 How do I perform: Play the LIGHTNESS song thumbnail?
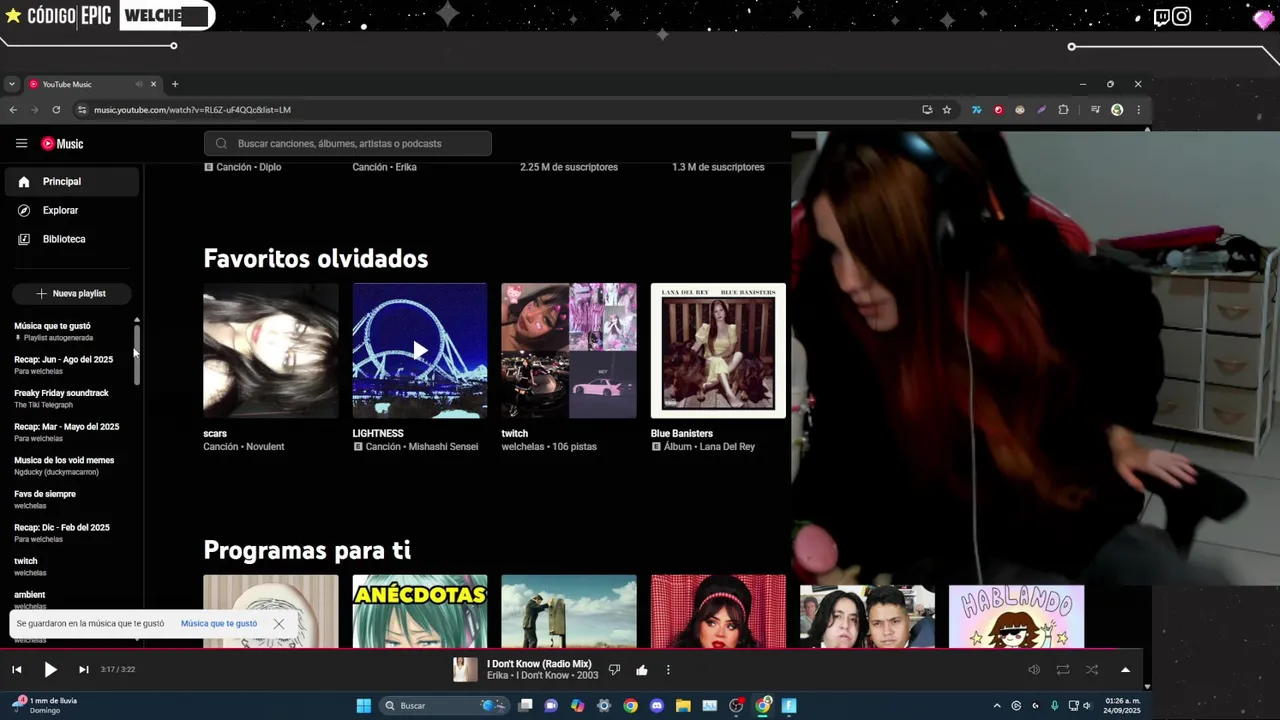(x=420, y=350)
